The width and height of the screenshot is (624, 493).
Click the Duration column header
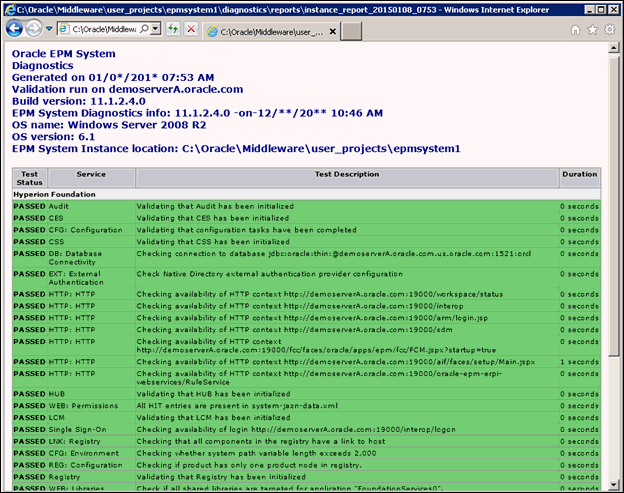(579, 178)
